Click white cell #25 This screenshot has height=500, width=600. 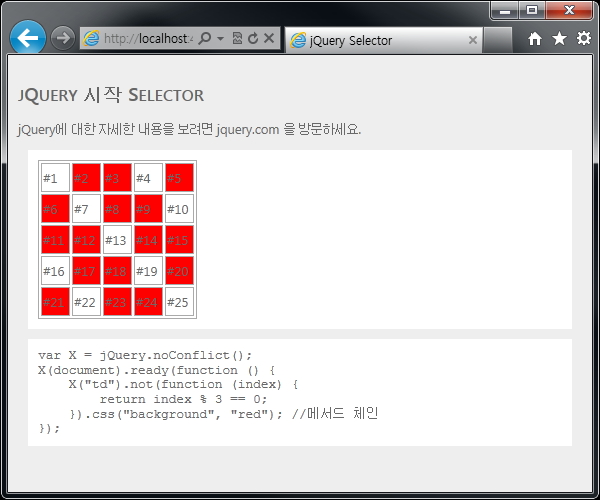[x=179, y=301]
